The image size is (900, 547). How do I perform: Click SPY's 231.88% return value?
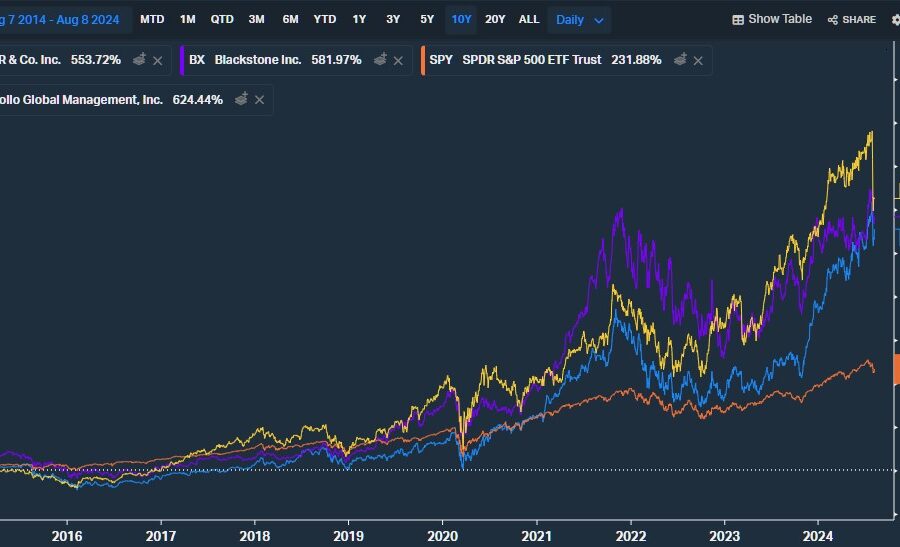point(636,60)
